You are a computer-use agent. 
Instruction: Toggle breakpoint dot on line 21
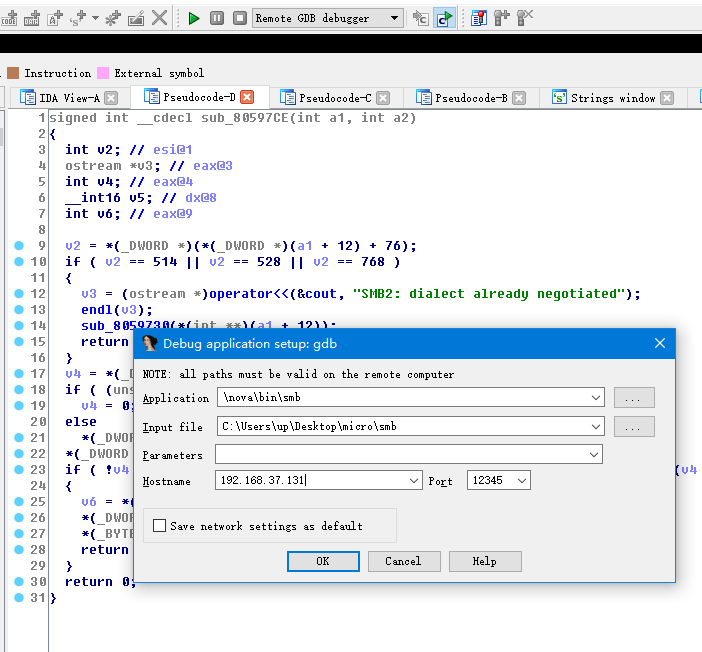(x=19, y=438)
